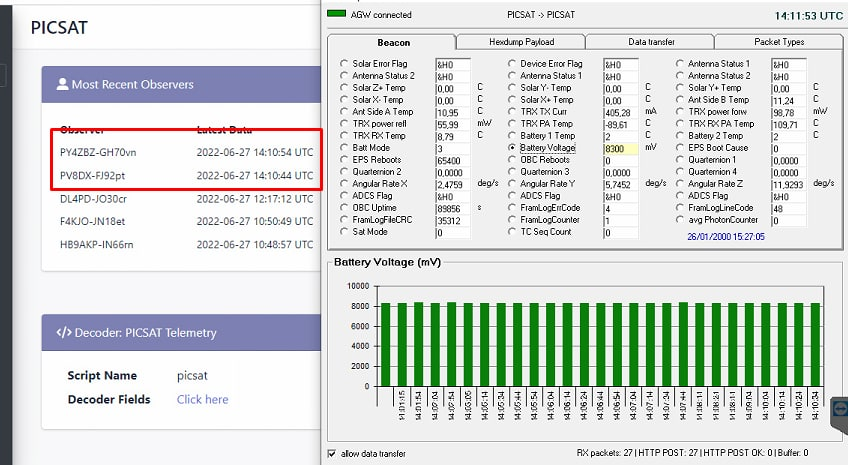The height and width of the screenshot is (465, 848).
Task: Select the TC Seq Count radio button
Action: point(512,231)
